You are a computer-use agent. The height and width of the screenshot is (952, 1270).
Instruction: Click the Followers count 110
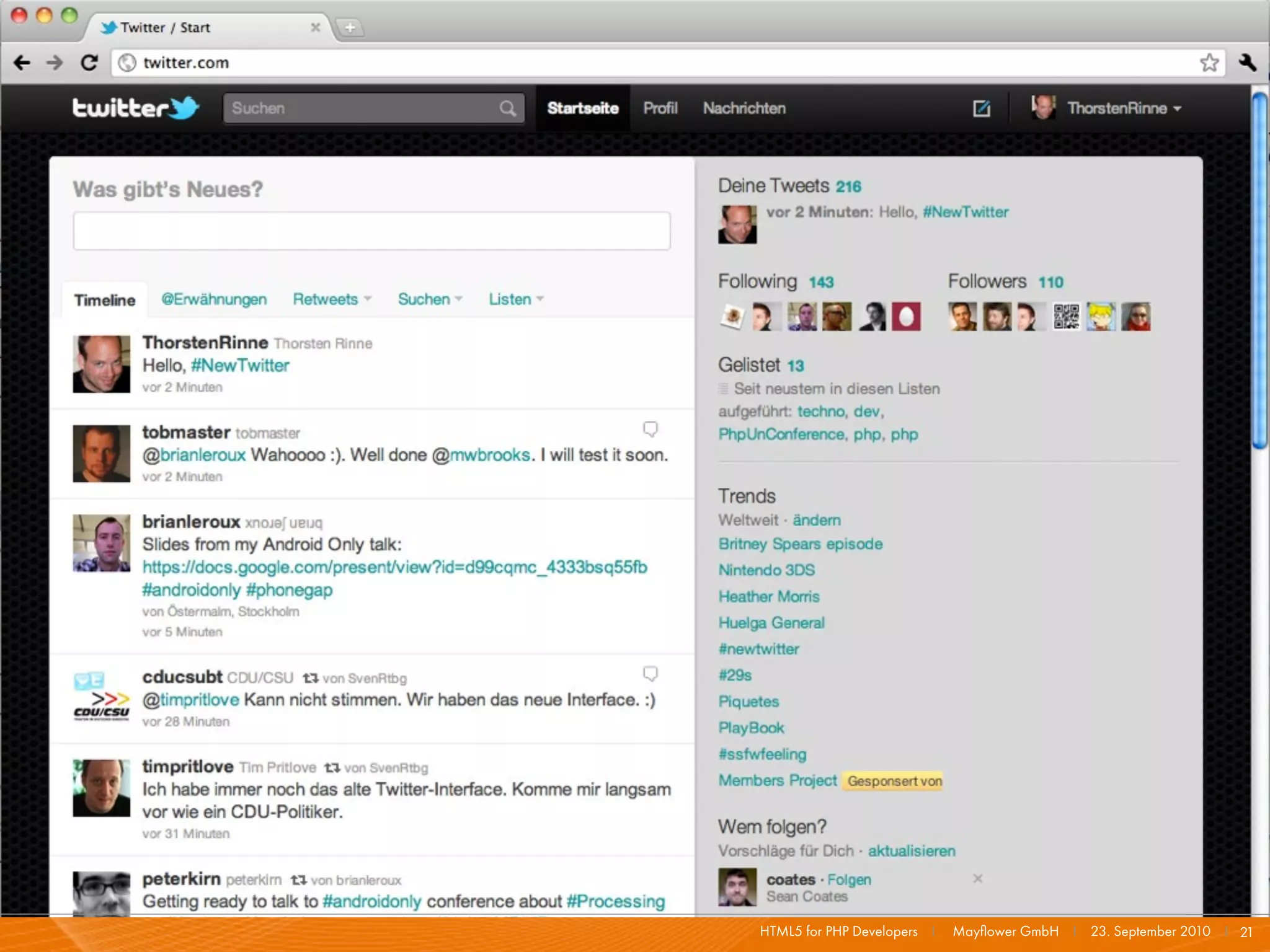[x=1051, y=283]
